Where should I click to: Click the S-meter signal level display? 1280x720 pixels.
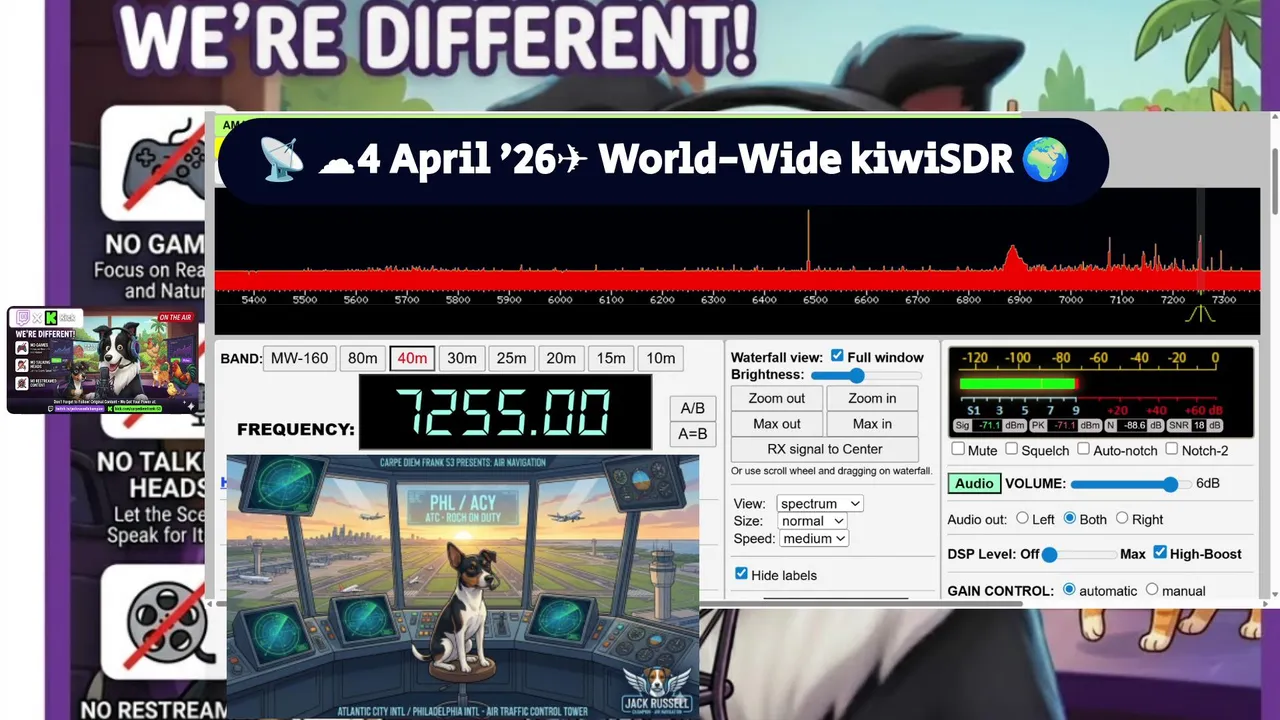tap(1100, 390)
